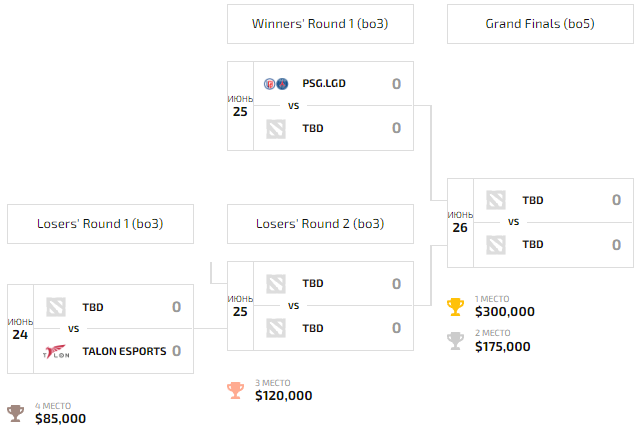Click bottom TBD logo in Grand Finals match
The height and width of the screenshot is (434, 642).
[x=496, y=245]
